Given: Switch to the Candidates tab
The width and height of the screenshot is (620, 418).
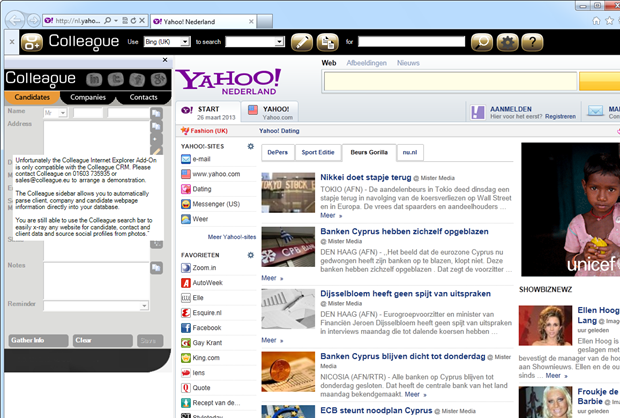Looking at the screenshot, I should point(32,97).
